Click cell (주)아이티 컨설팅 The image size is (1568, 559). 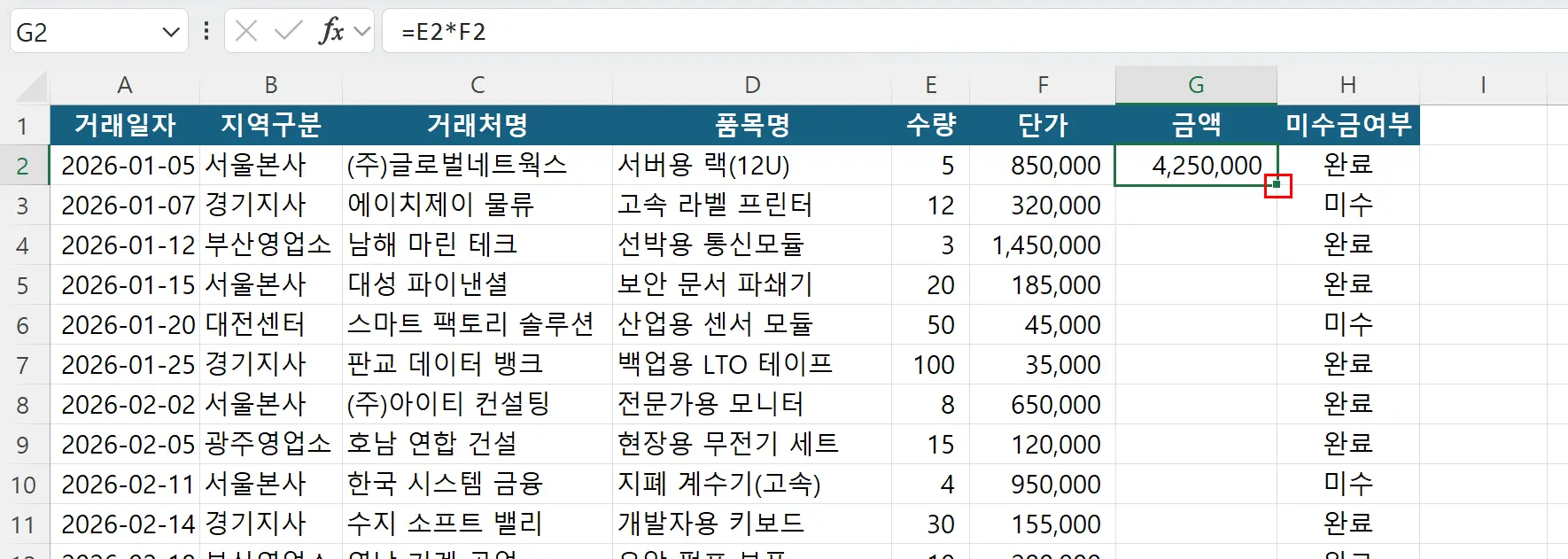(477, 405)
